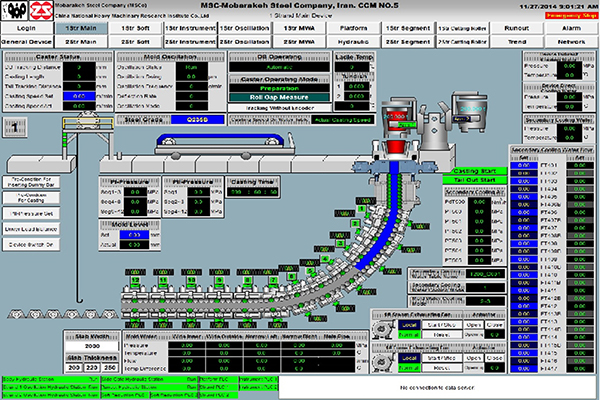Switch to 1Str Oscillation page
600x400 pixels.
point(245,28)
